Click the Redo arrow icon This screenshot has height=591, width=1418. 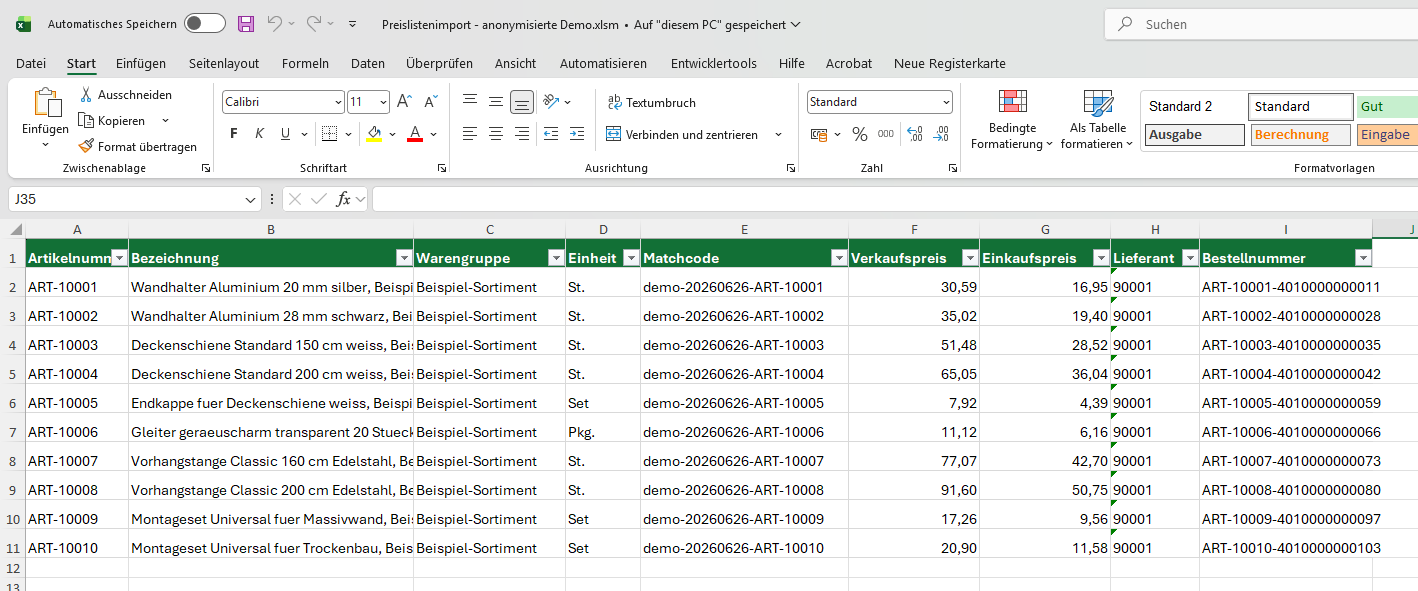314,24
